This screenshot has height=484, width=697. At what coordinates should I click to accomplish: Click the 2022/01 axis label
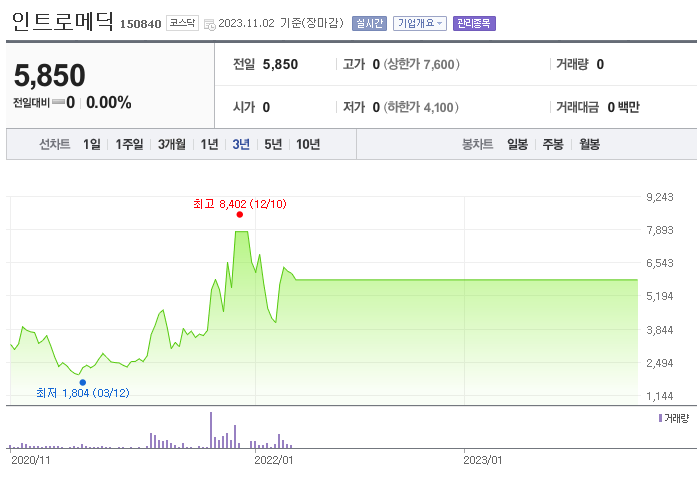pos(274,460)
